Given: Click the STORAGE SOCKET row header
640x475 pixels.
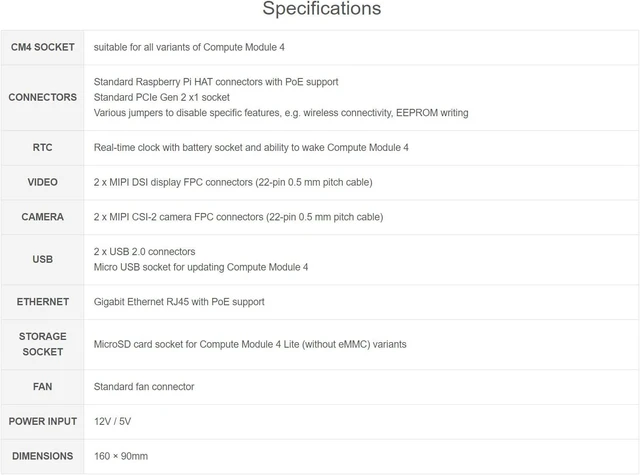Looking at the screenshot, I should (42, 344).
